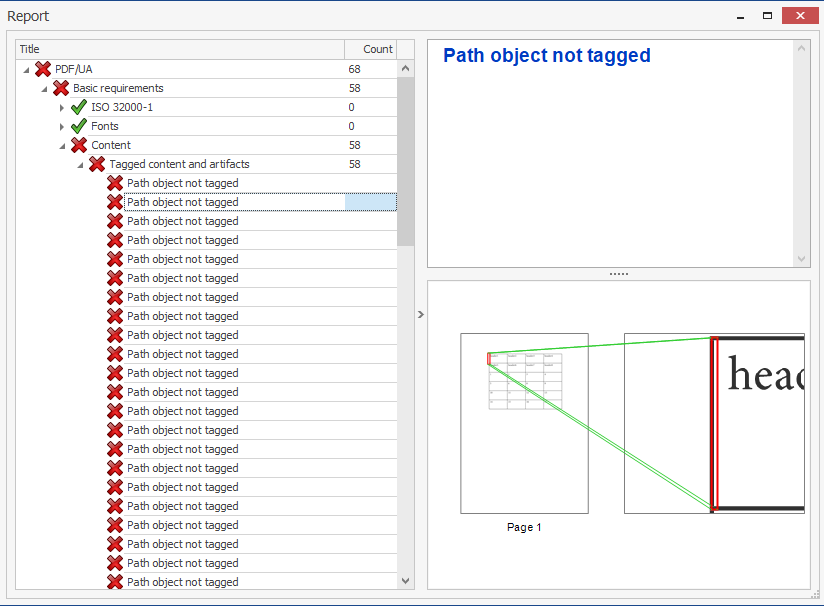
Task: Click the dotted splitter between the right panels
Action: tap(618, 273)
